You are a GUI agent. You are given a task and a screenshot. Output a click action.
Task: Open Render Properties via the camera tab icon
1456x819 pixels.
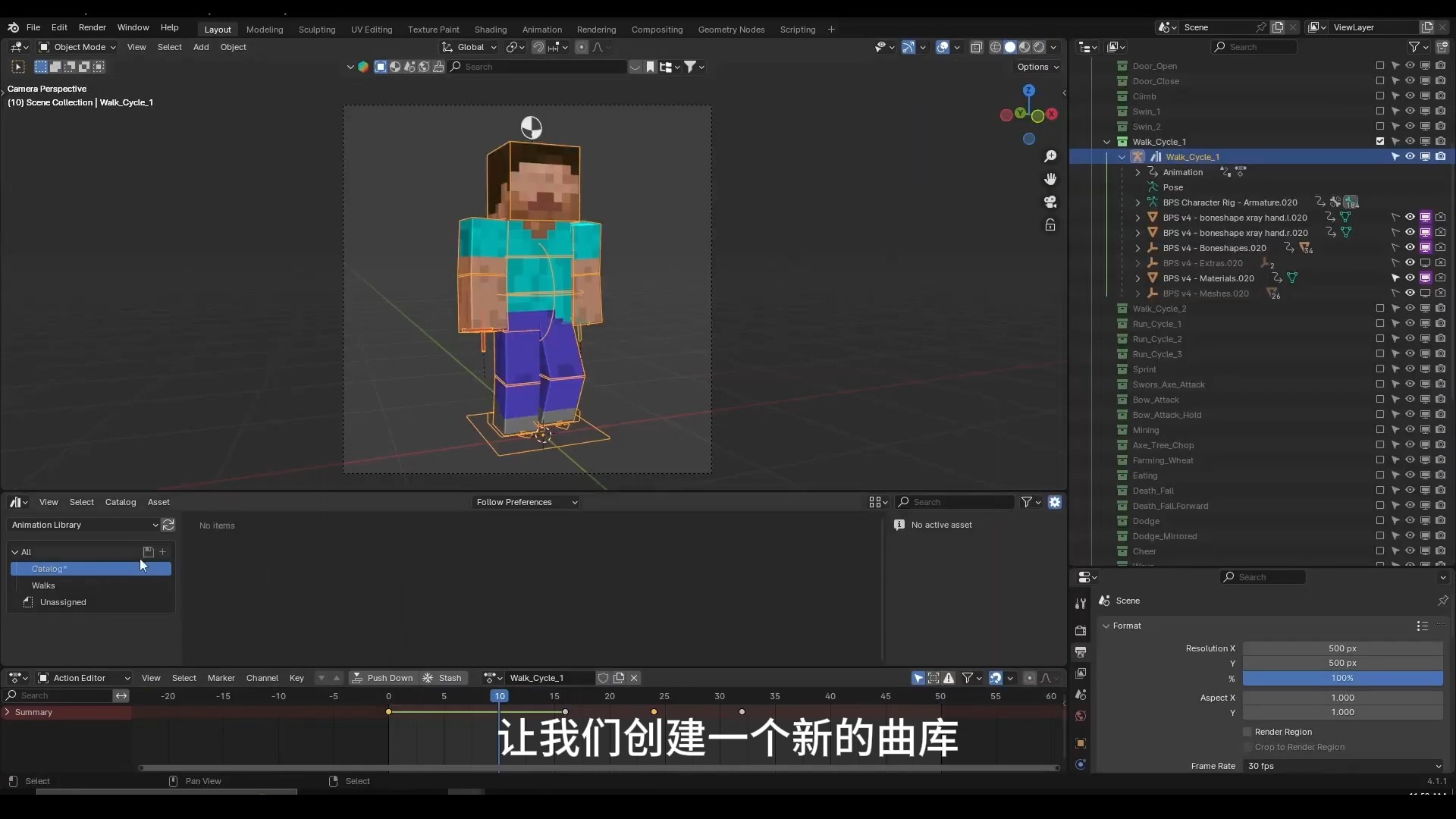[x=1080, y=630]
